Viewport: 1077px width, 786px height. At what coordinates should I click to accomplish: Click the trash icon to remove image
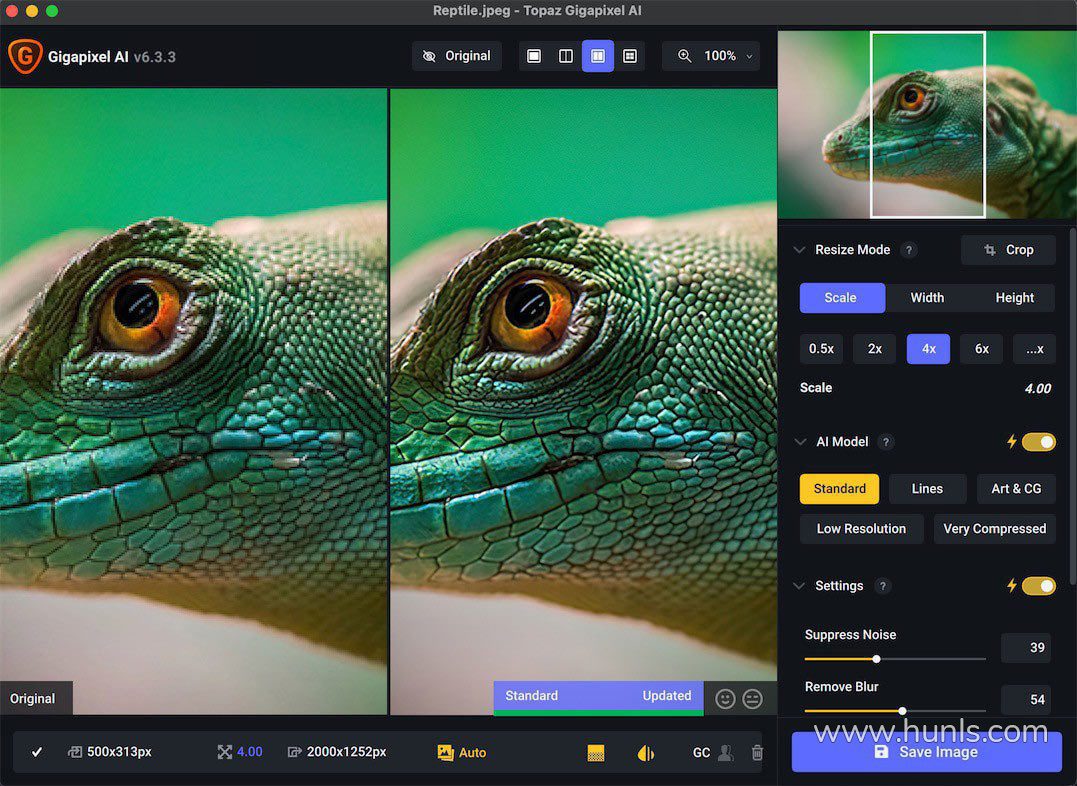click(x=757, y=752)
